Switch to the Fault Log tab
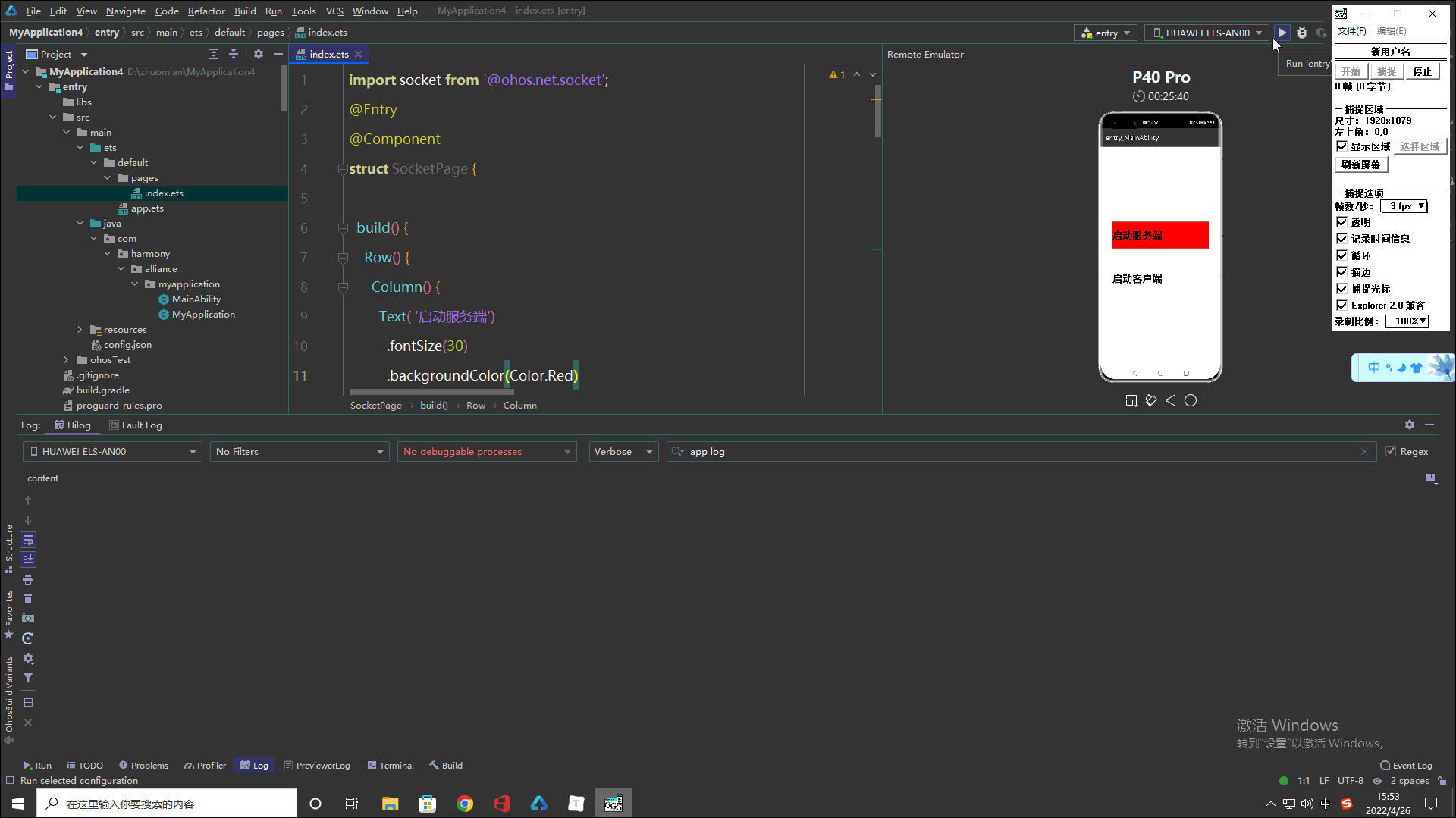The width and height of the screenshot is (1456, 818). 136,425
